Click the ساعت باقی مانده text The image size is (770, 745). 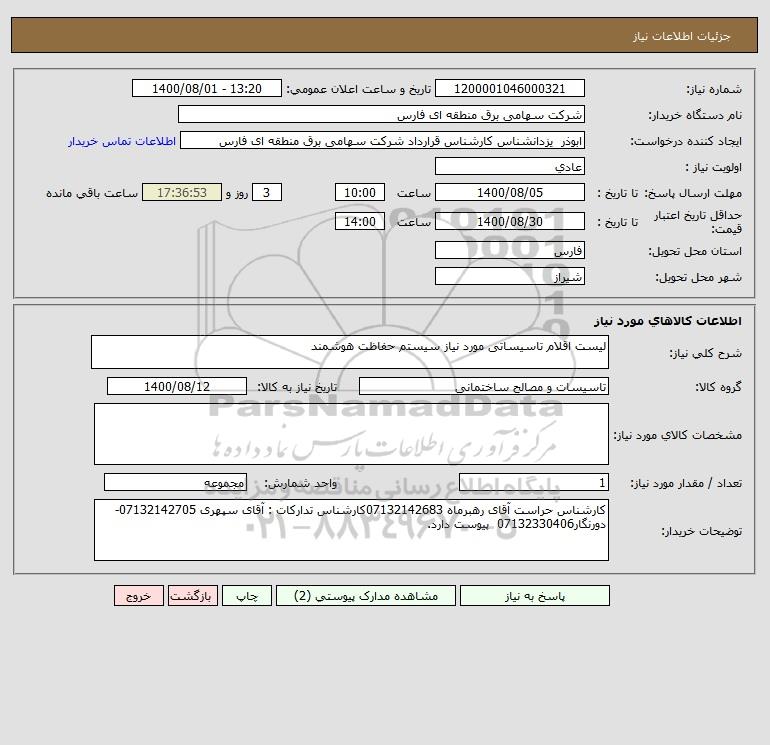92,193
